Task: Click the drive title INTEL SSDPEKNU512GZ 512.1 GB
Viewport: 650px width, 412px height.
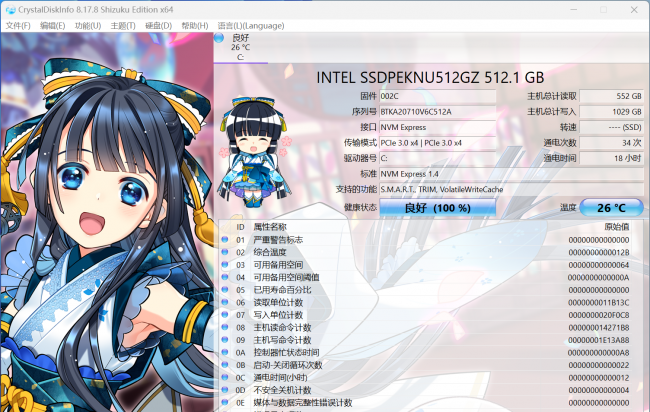Action: (x=430, y=78)
